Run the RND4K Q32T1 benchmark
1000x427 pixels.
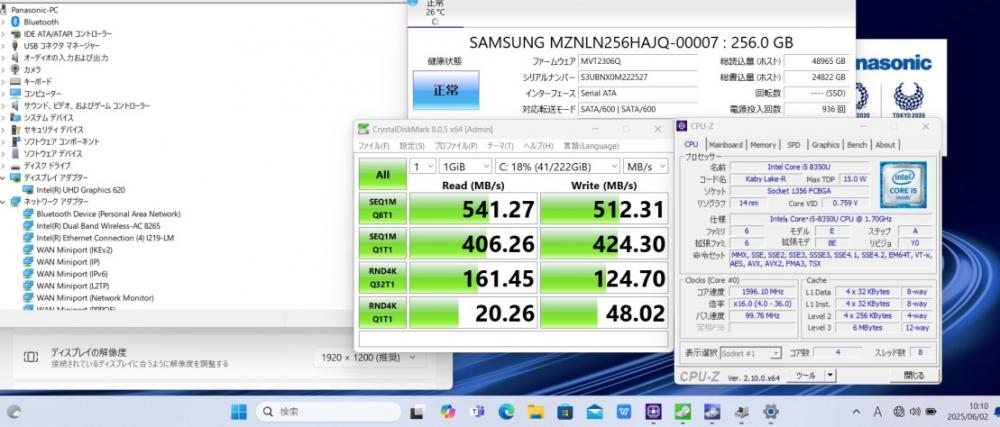click(383, 277)
